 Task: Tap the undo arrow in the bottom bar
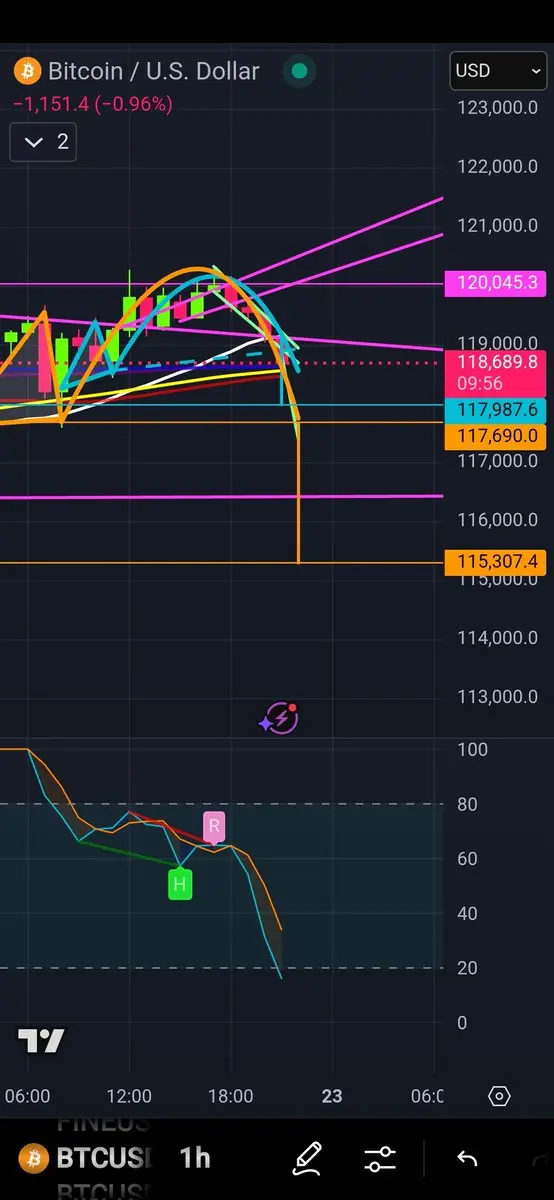click(x=467, y=1158)
